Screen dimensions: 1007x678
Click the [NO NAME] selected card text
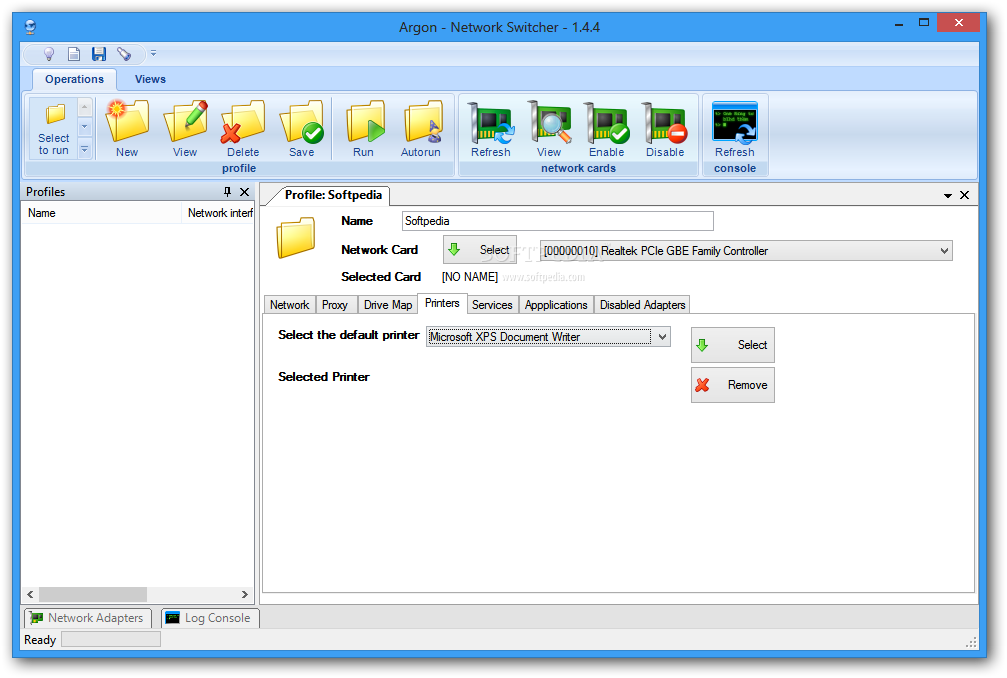(x=469, y=277)
